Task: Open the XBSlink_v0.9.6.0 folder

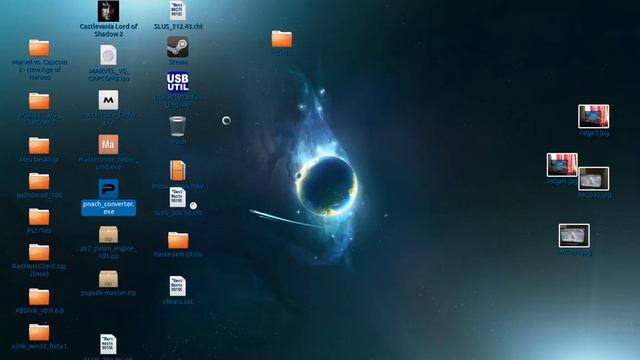Action: 39,297
